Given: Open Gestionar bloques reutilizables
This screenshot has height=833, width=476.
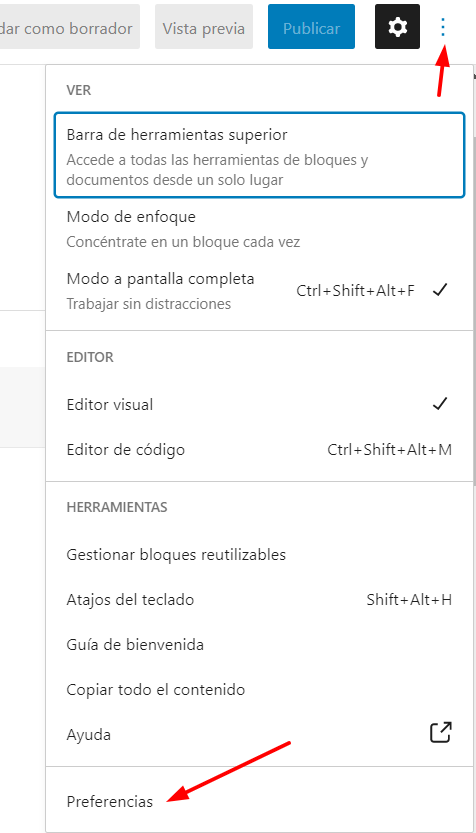Looking at the screenshot, I should (259, 555).
